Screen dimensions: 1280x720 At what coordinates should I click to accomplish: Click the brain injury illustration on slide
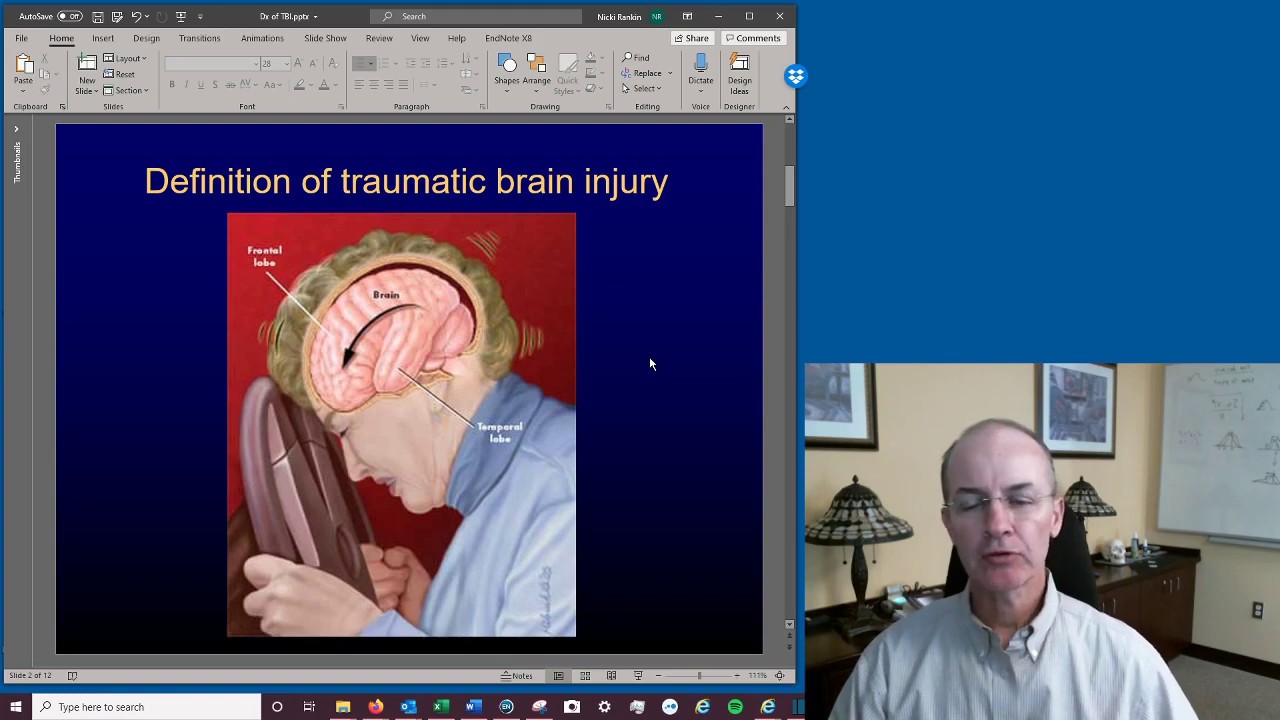[401, 425]
